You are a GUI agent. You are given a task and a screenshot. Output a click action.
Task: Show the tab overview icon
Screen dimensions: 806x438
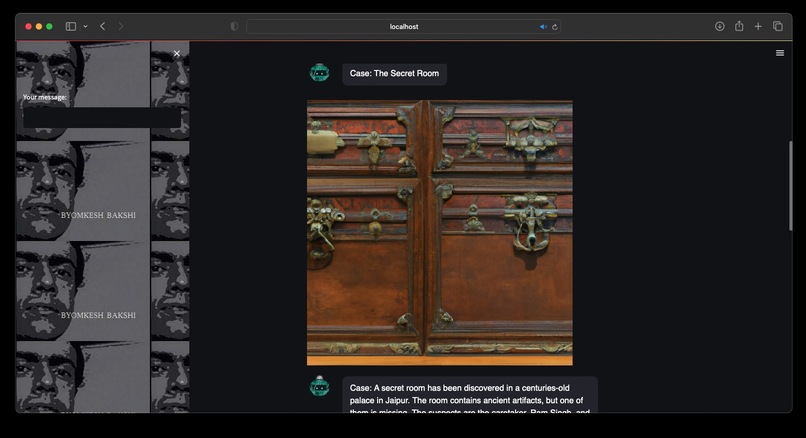(778, 26)
